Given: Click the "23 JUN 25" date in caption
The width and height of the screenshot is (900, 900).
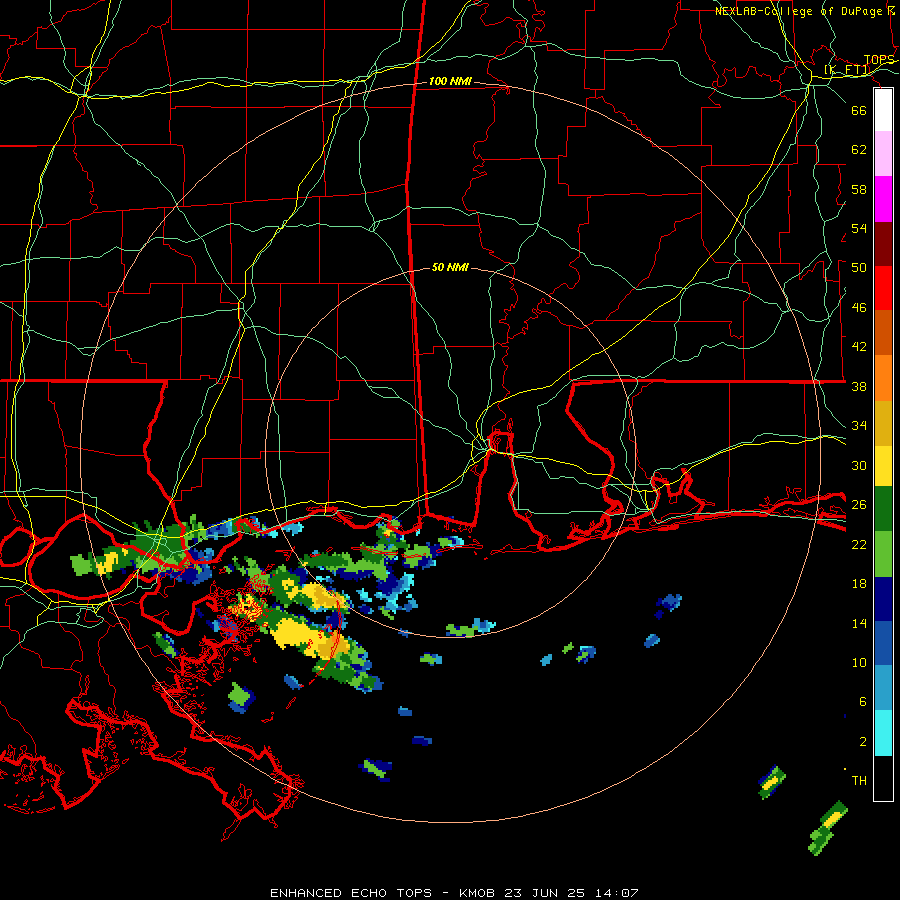Looking at the screenshot, I should click(545, 893).
